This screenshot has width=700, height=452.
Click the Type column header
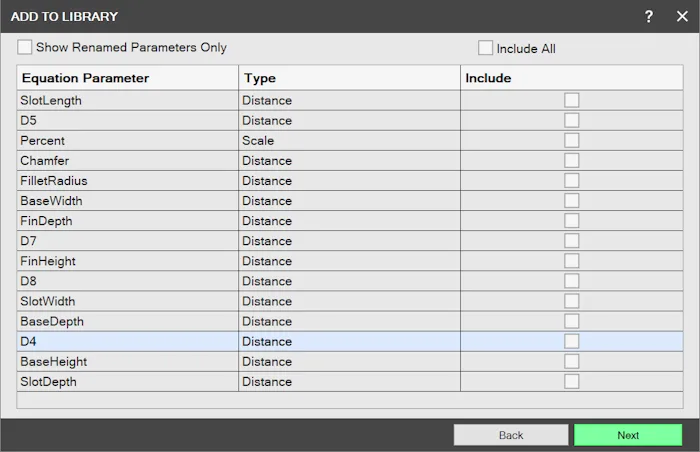[x=350, y=78]
